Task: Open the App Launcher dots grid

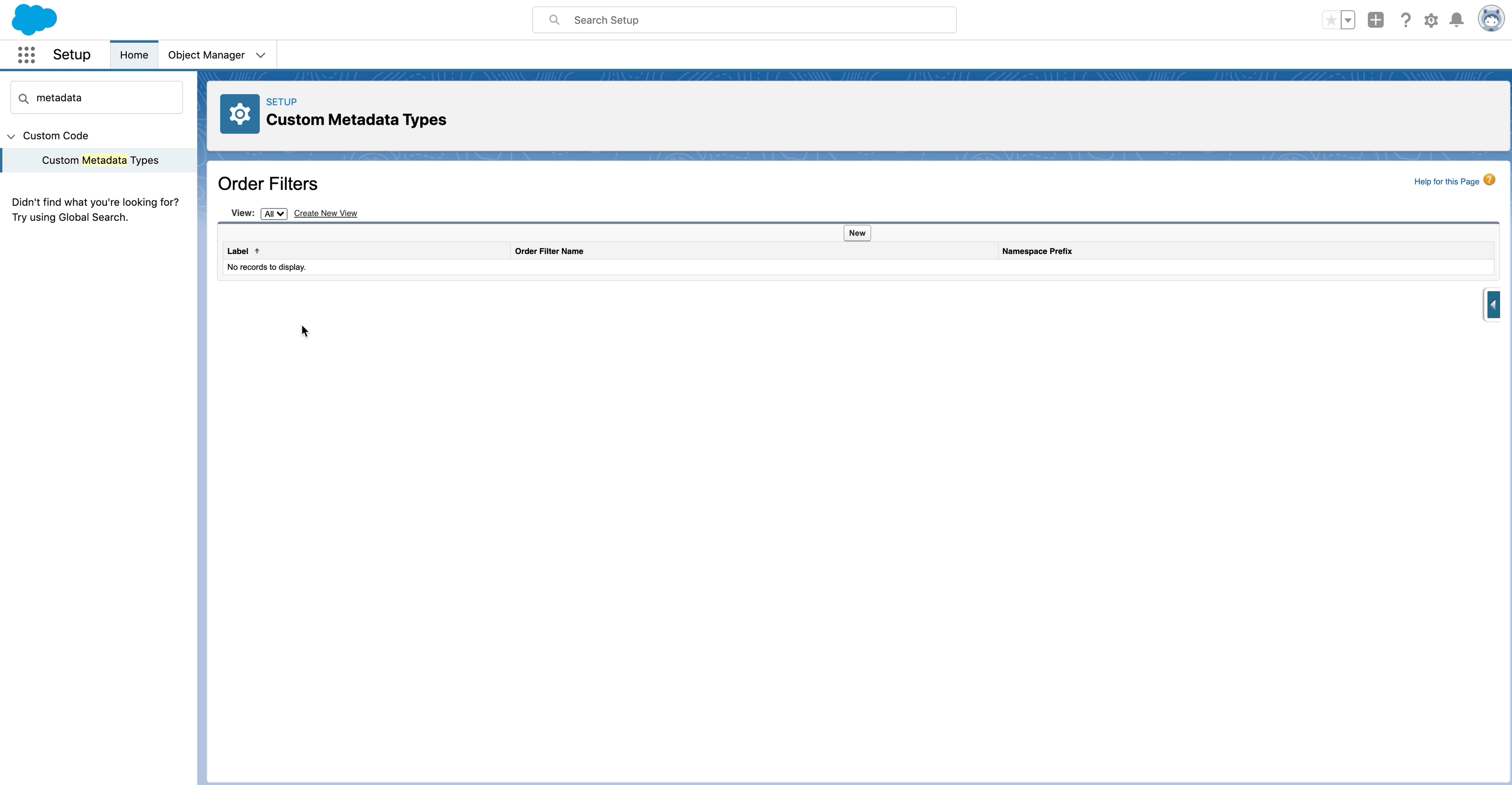Action: [26, 55]
